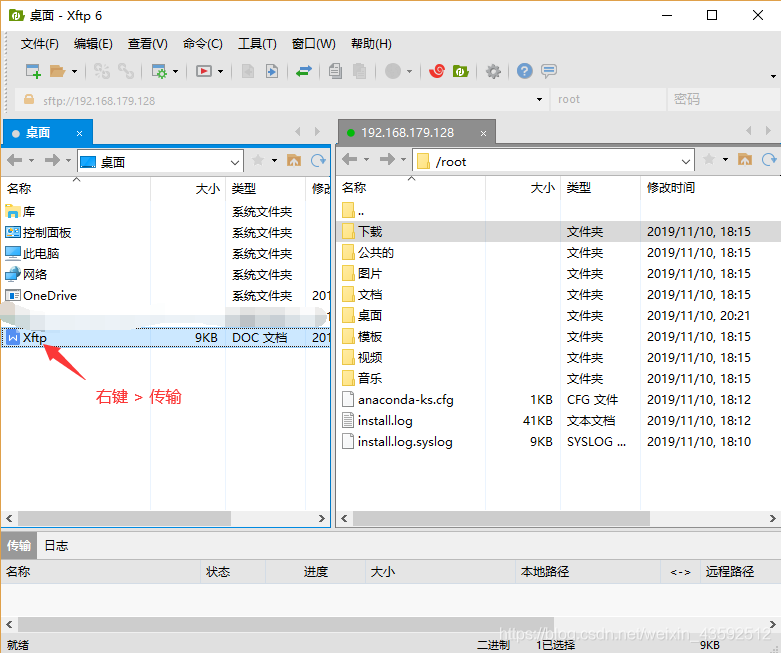
Task: Click the root username field
Action: pyautogui.click(x=608, y=100)
